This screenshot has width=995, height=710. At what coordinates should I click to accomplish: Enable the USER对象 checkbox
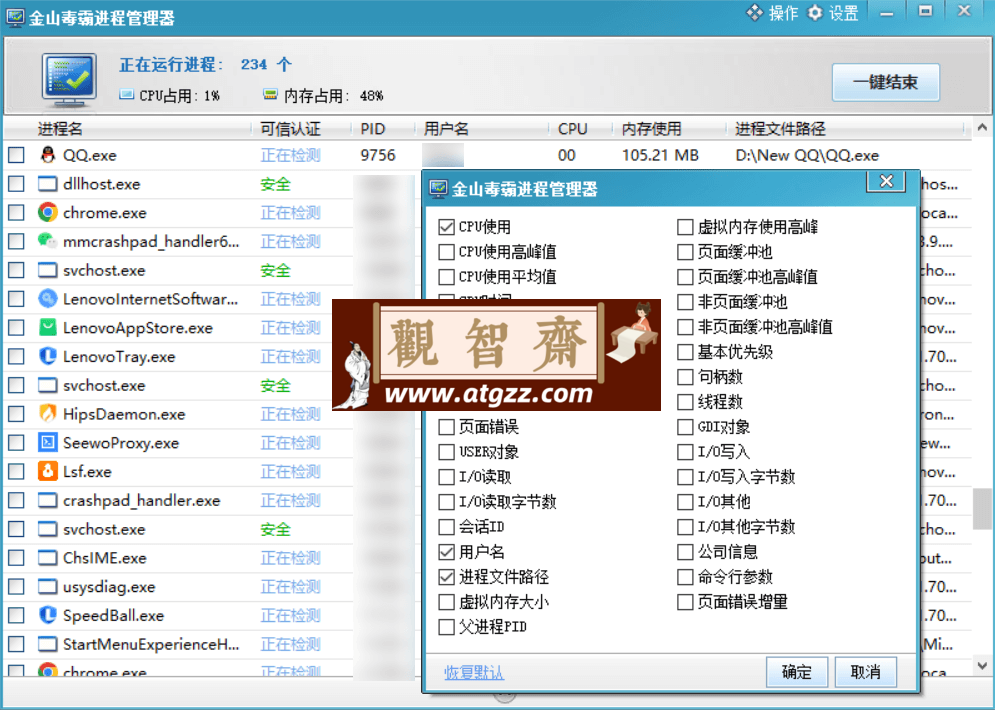point(447,452)
